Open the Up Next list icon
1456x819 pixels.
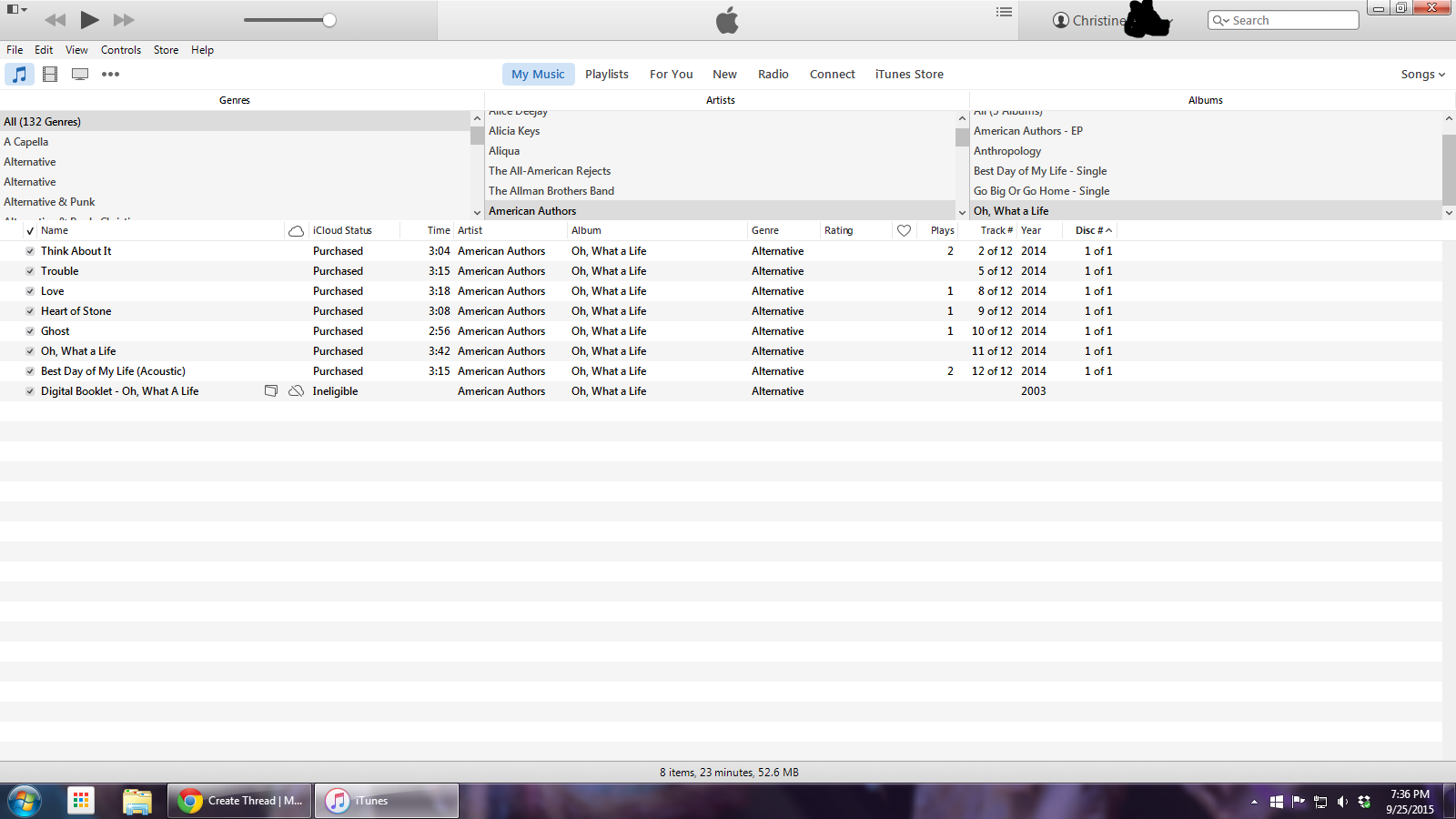tap(1004, 12)
